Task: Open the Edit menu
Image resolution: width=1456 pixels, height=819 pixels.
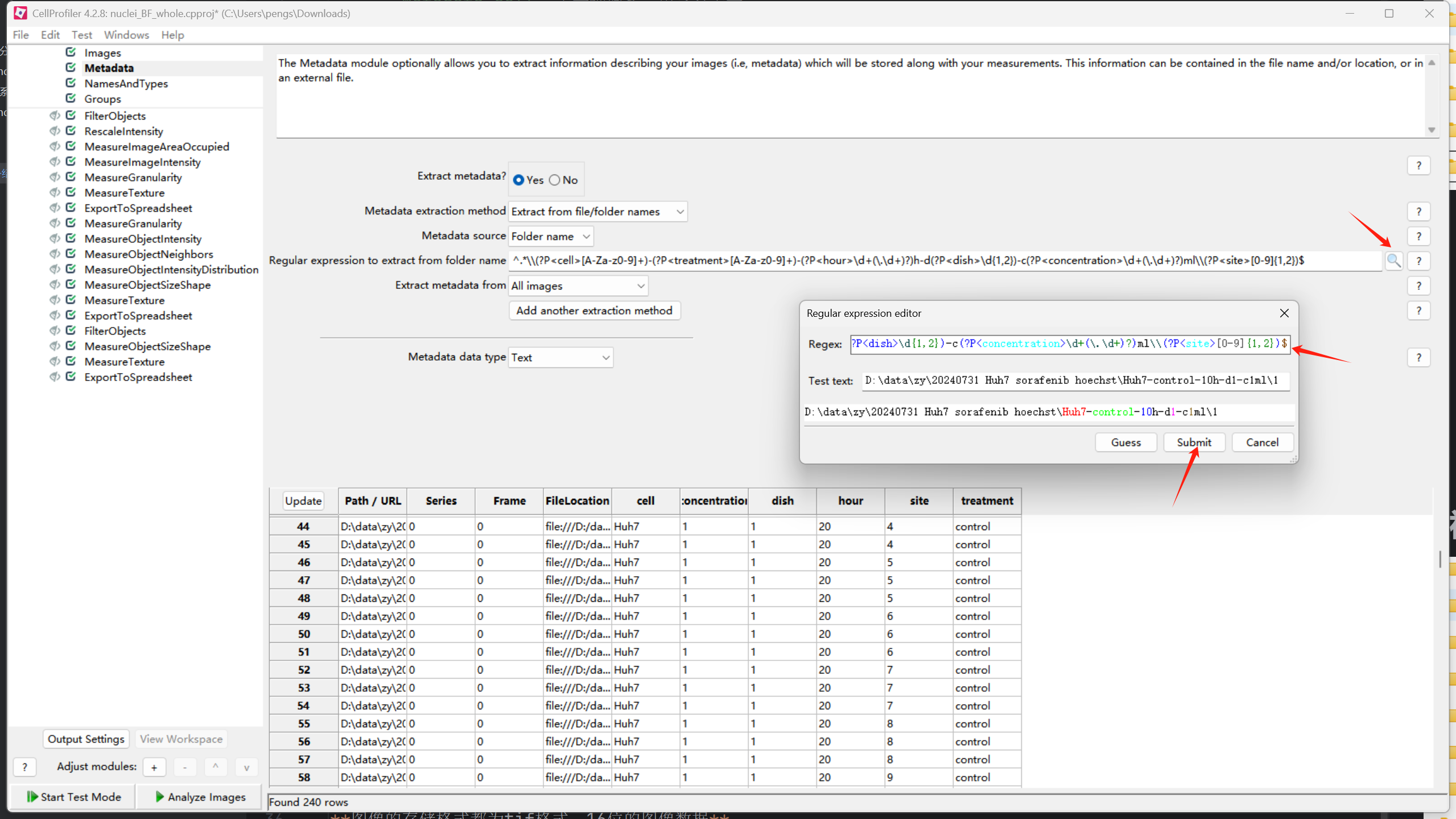Action: [50, 35]
